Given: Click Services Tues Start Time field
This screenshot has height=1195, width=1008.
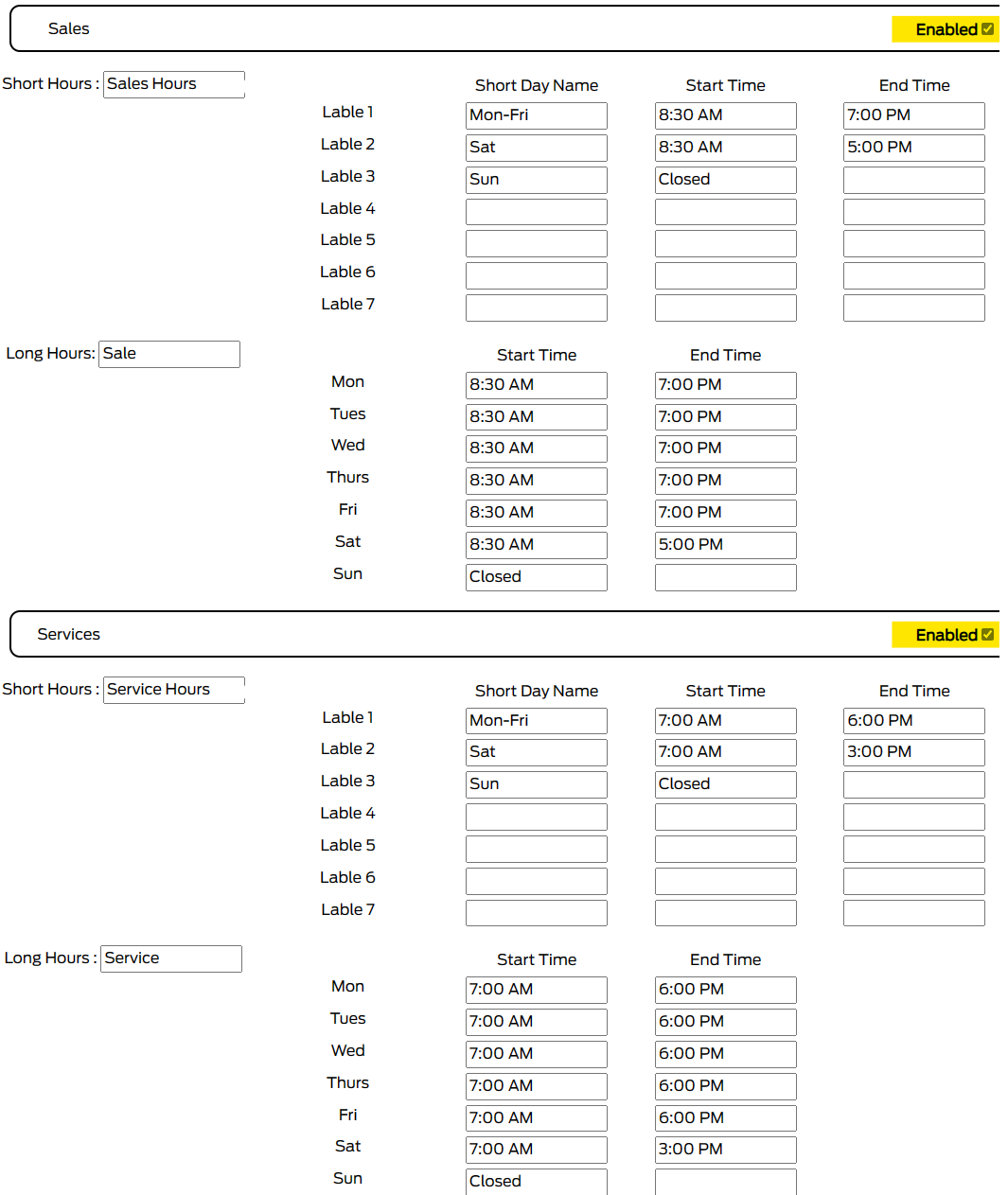Looking at the screenshot, I should (537, 1022).
